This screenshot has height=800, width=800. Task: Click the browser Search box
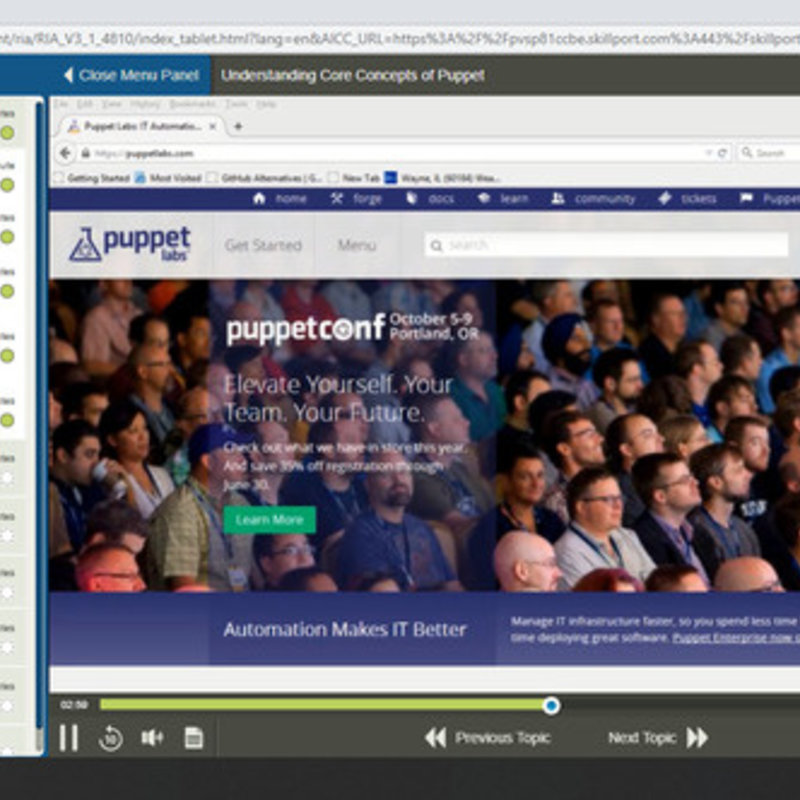point(769,153)
